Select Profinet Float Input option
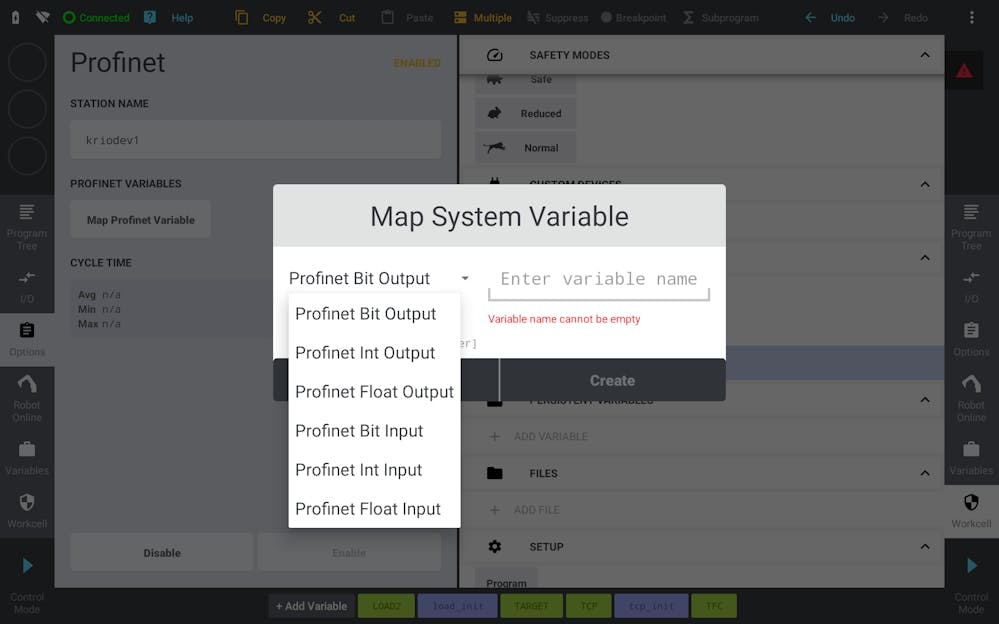999x624 pixels. point(375,509)
